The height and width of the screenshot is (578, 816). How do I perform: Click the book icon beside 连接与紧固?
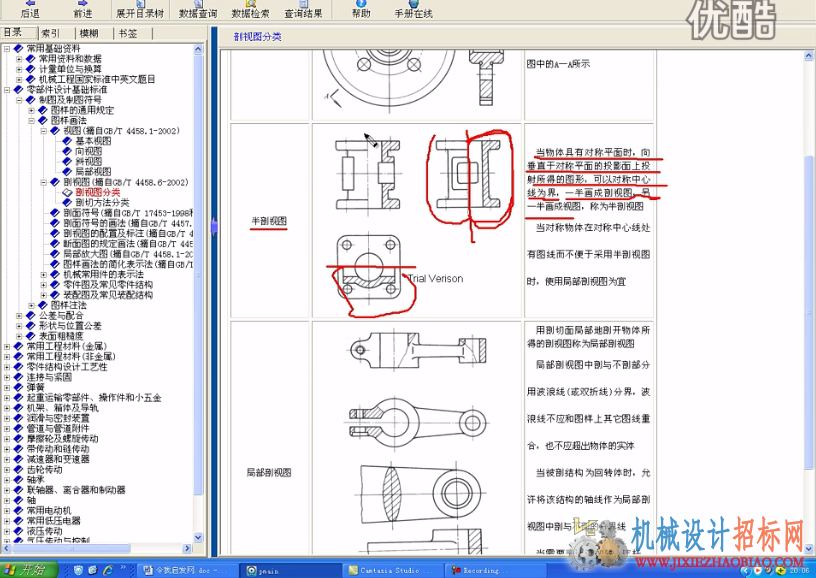click(18, 377)
